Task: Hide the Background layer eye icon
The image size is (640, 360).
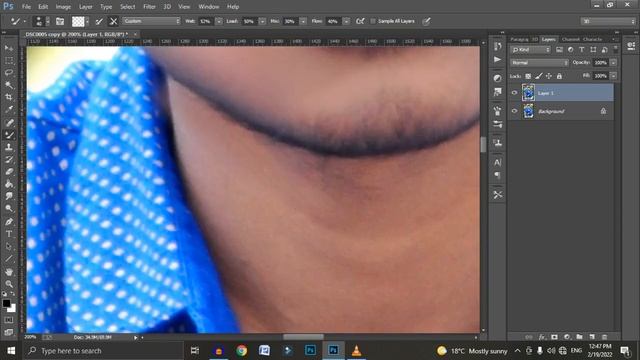Action: pos(514,111)
